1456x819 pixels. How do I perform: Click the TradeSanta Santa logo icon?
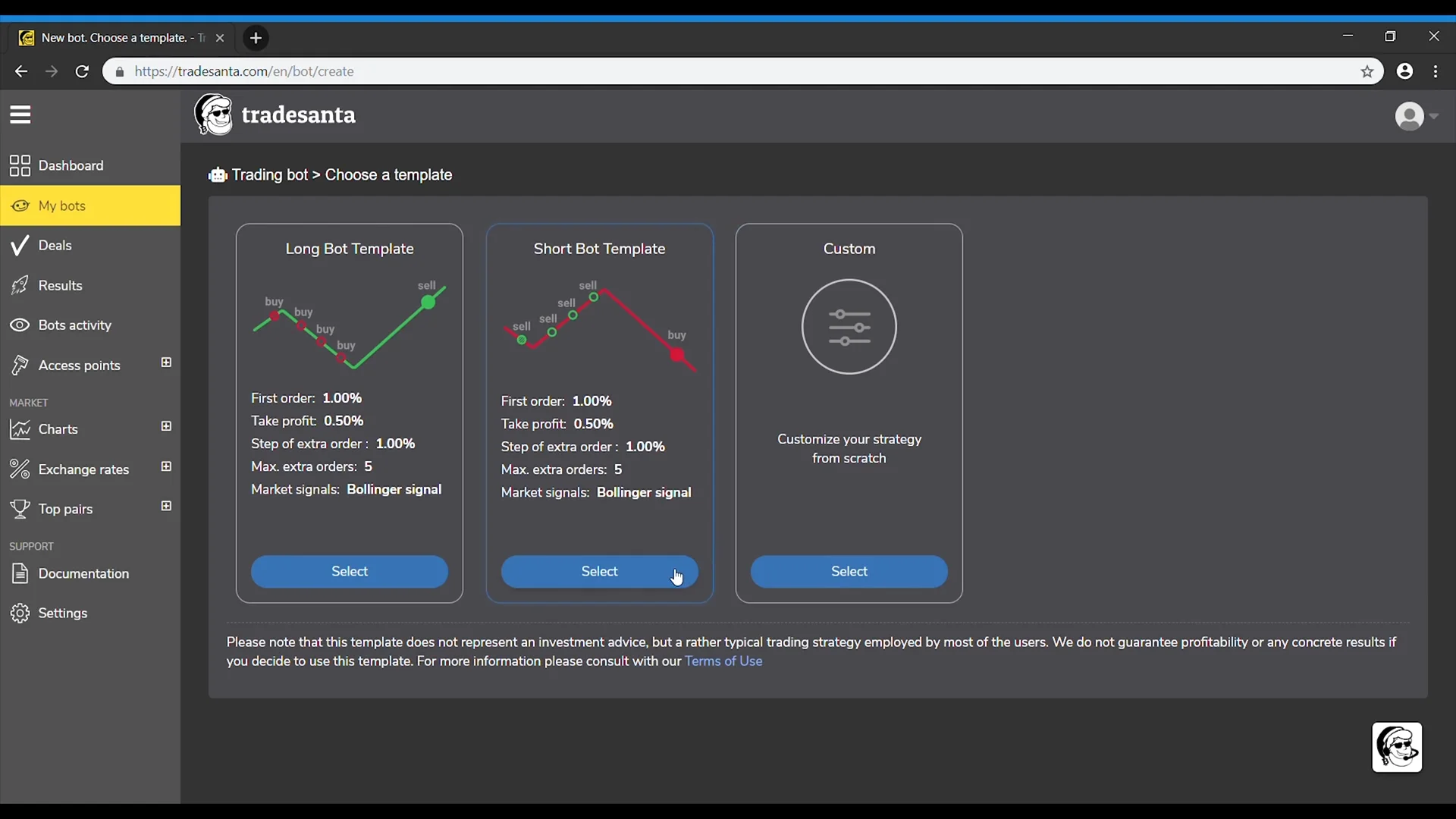[215, 115]
